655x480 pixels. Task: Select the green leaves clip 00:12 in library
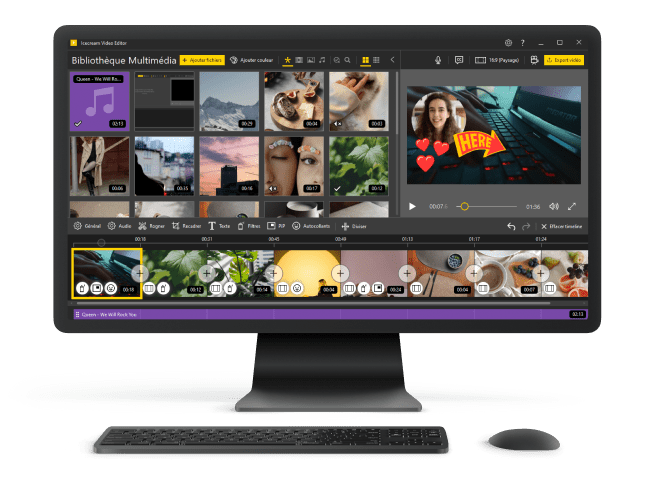coord(359,166)
